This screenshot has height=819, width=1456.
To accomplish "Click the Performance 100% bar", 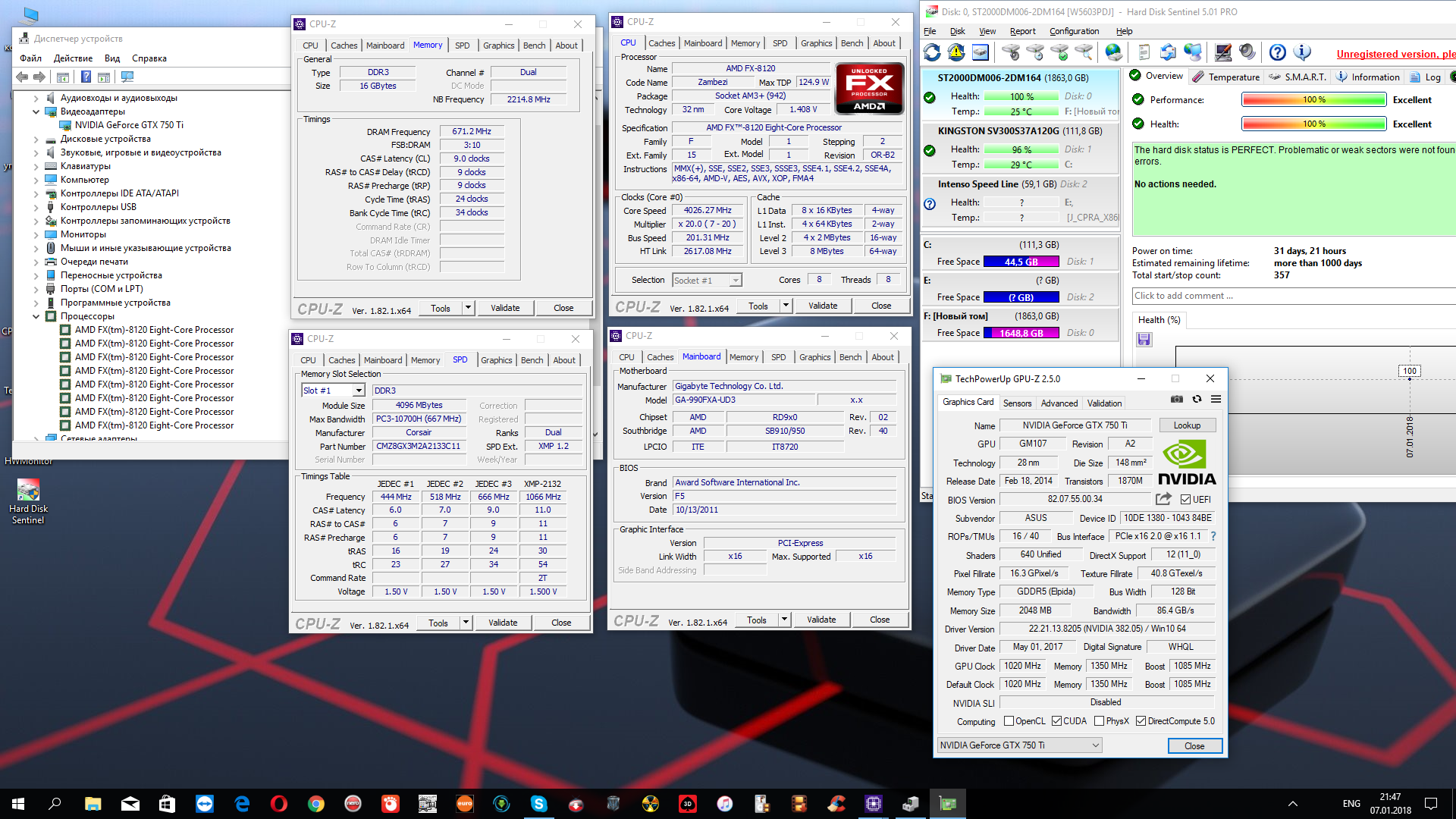I will (1313, 100).
